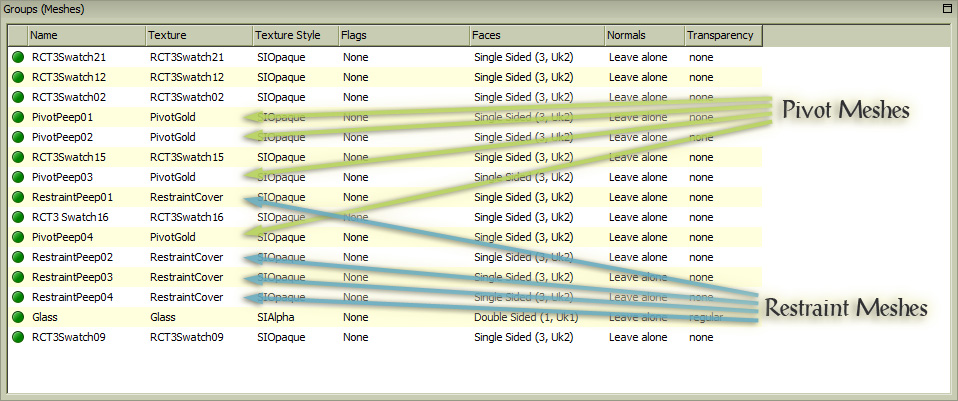Click the Transparency column header

coord(723,35)
